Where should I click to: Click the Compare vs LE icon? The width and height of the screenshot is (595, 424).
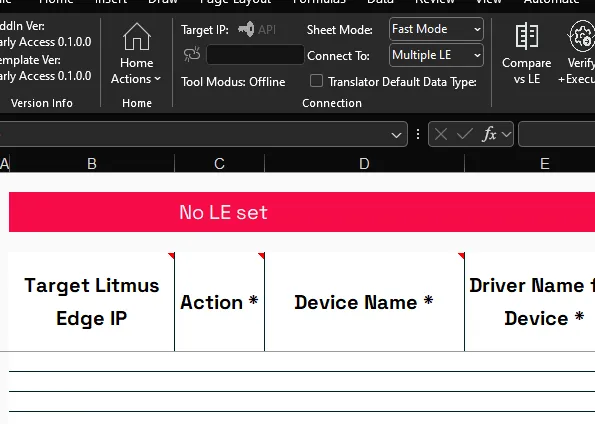pyautogui.click(x=526, y=36)
